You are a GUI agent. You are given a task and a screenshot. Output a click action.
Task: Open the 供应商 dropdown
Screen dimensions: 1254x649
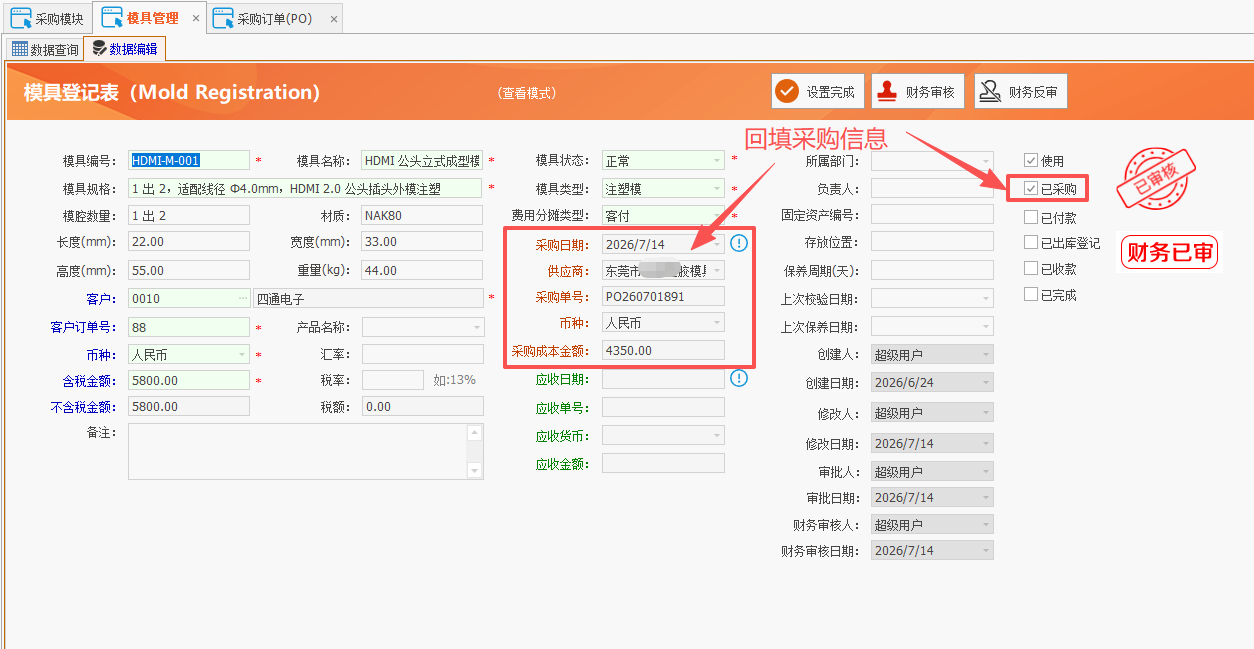(716, 270)
